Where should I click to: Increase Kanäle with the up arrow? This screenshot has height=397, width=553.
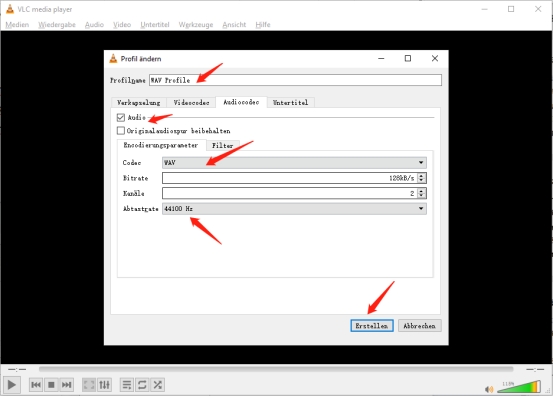(x=421, y=191)
